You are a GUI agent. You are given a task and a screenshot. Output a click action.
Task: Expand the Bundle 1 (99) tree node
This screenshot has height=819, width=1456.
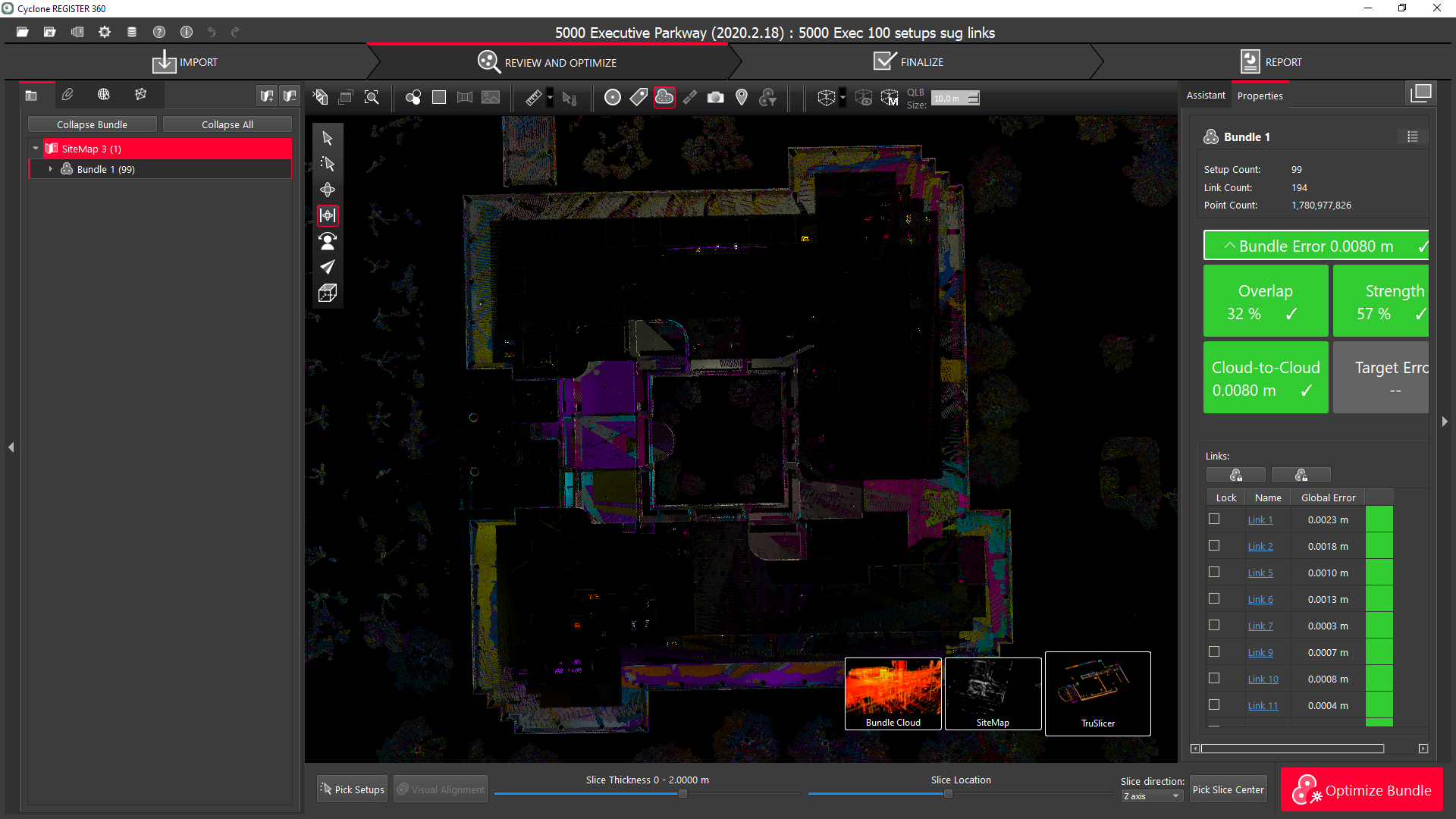51,169
